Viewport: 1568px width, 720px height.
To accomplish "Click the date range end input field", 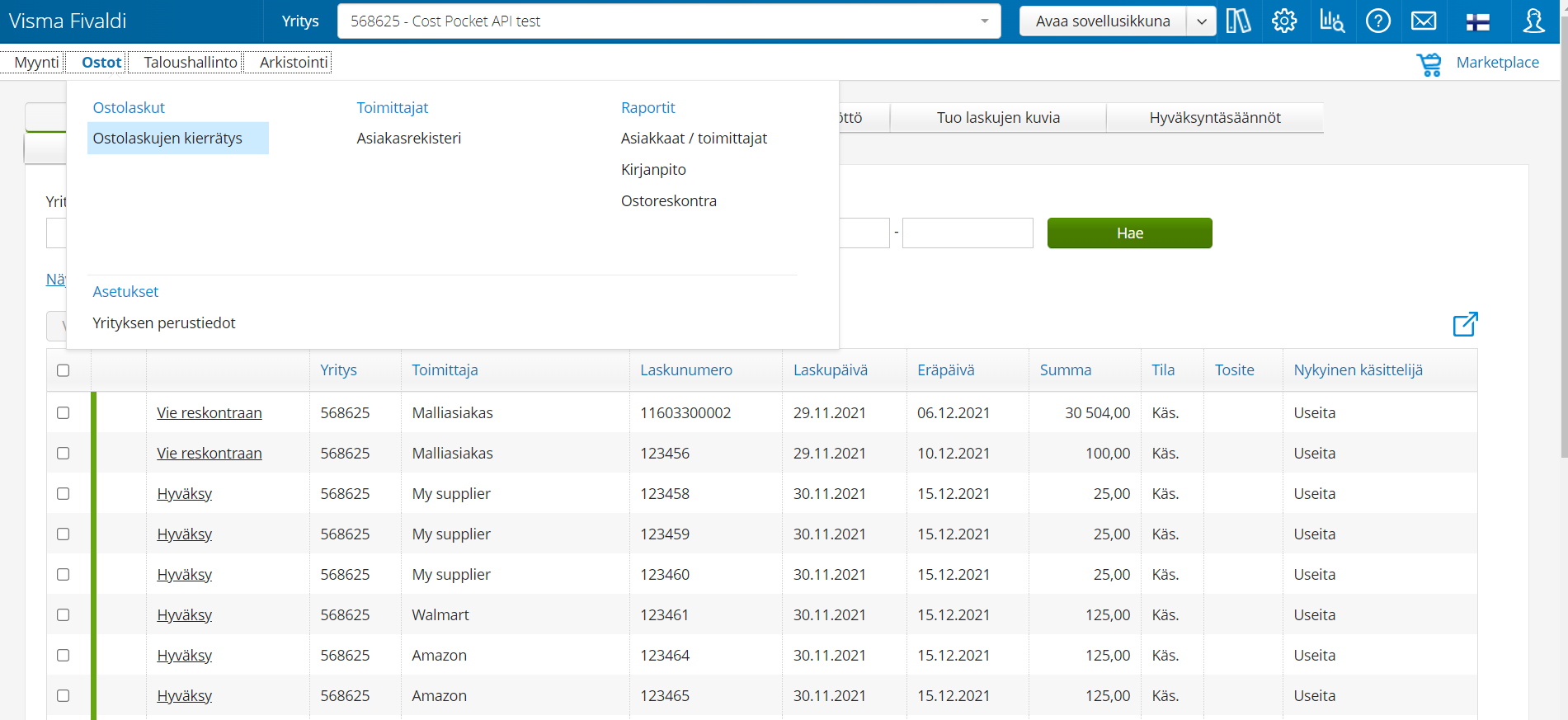I will [x=968, y=233].
